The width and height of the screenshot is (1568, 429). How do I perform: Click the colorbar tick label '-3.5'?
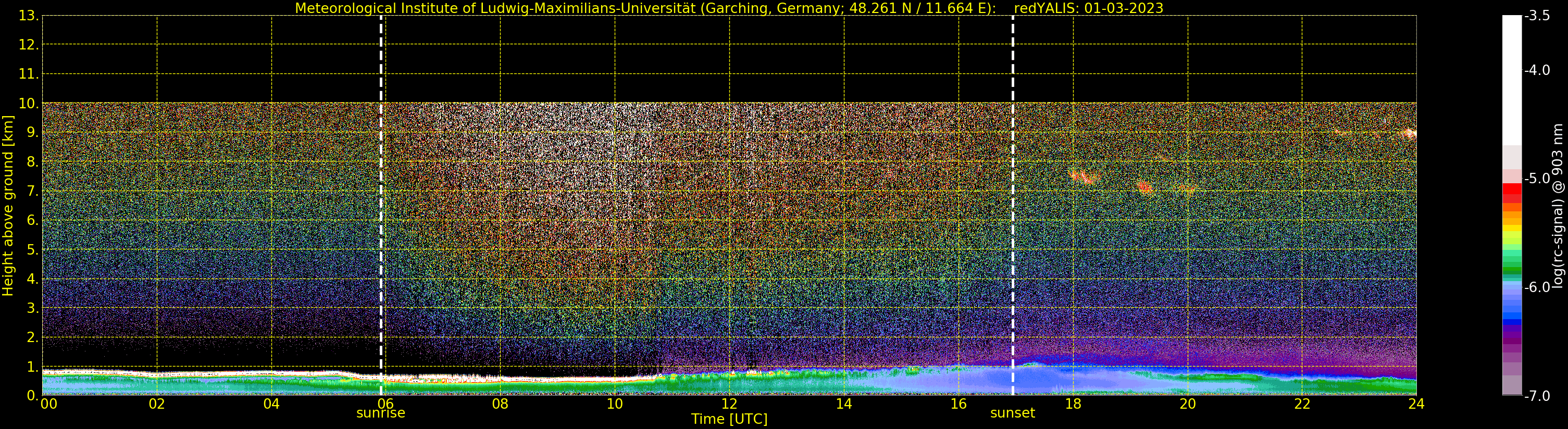[1537, 16]
